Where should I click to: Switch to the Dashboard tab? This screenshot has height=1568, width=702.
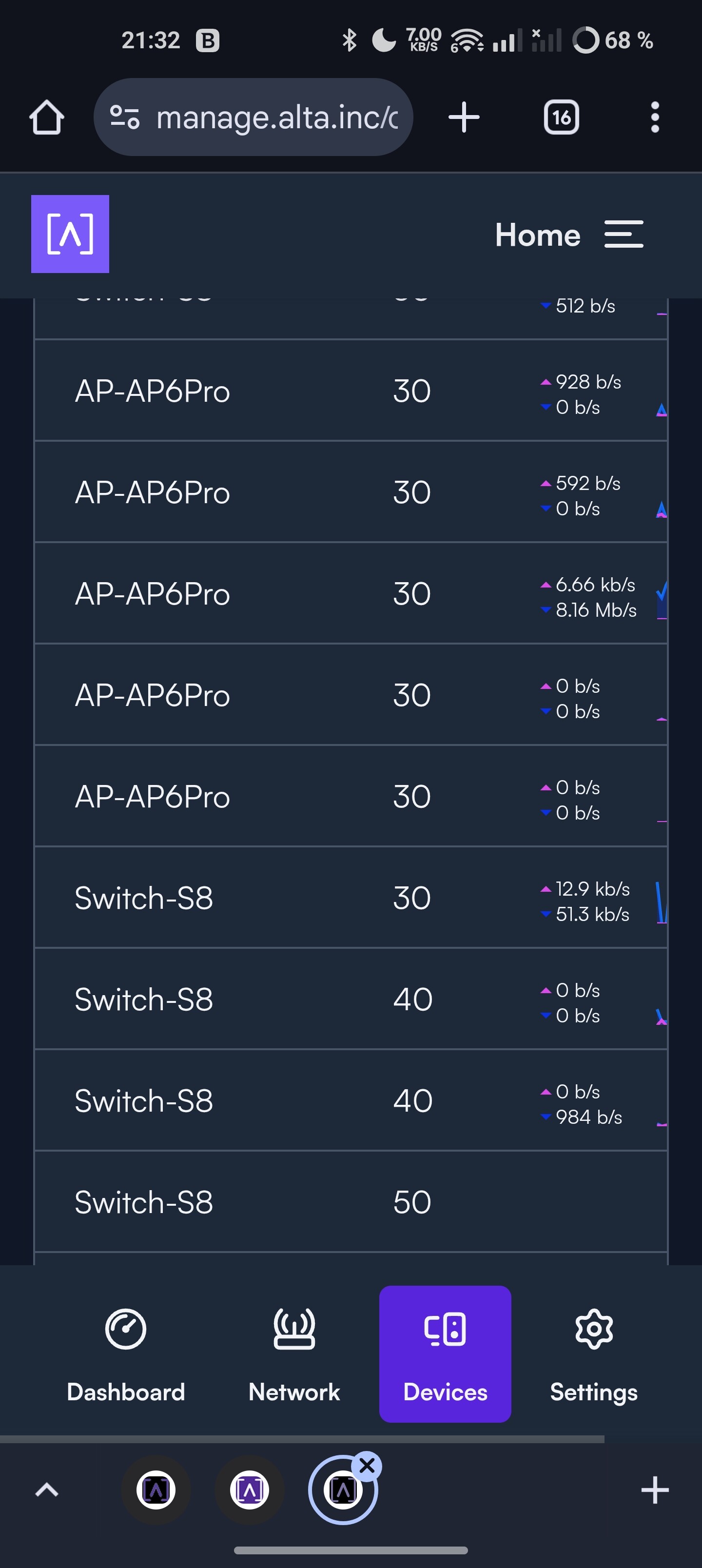(126, 1354)
